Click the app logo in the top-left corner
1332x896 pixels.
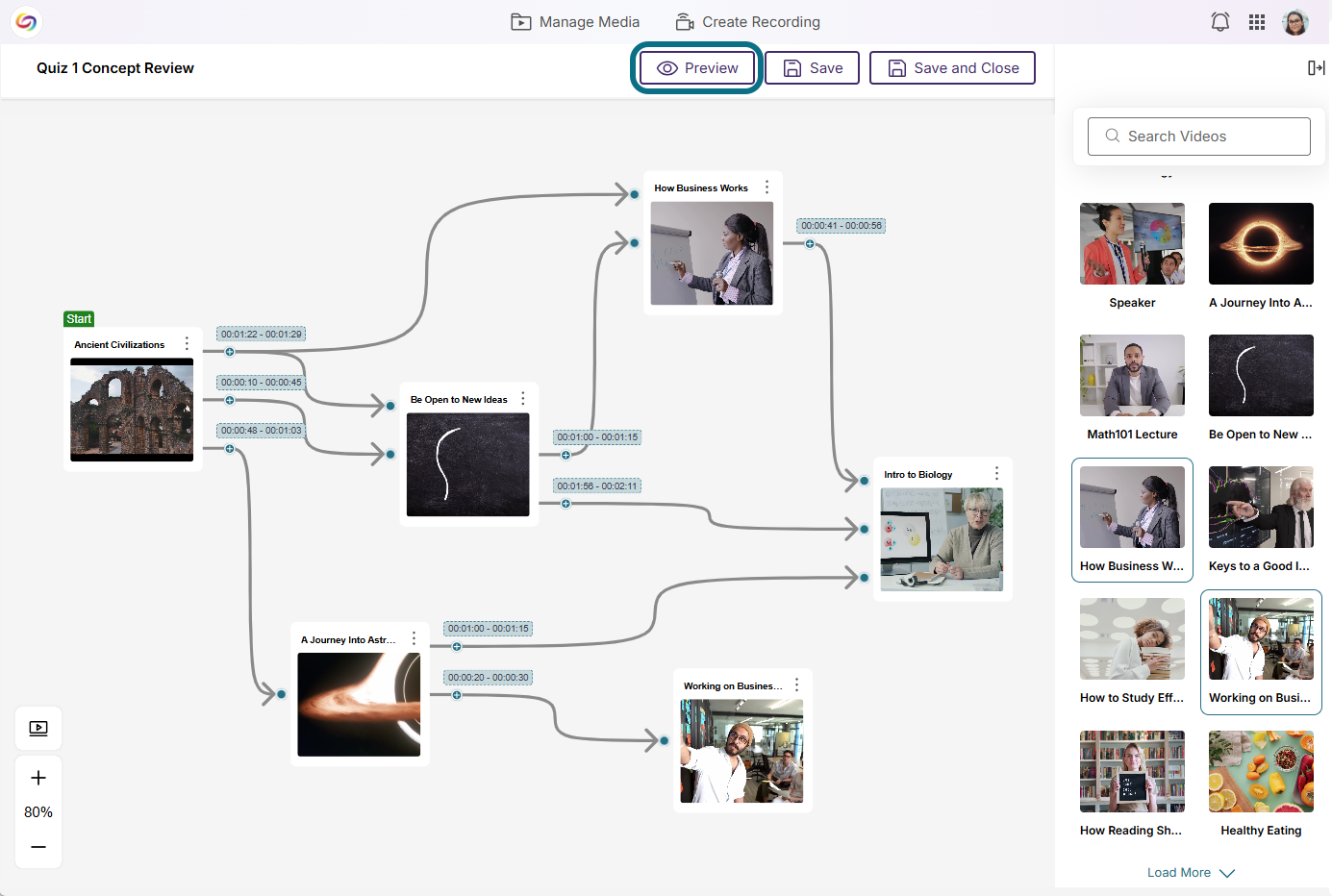pos(26,21)
